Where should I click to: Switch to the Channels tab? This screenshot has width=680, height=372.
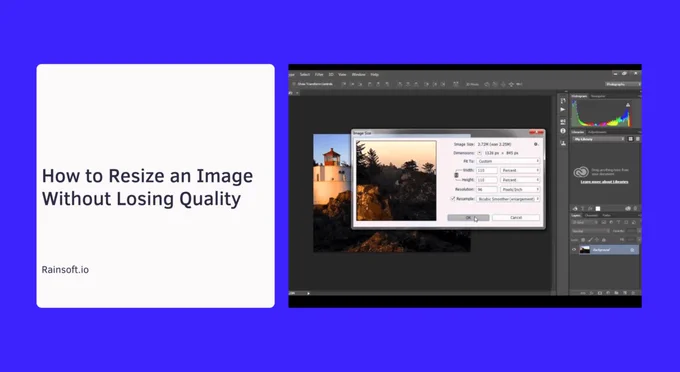pyautogui.click(x=592, y=215)
